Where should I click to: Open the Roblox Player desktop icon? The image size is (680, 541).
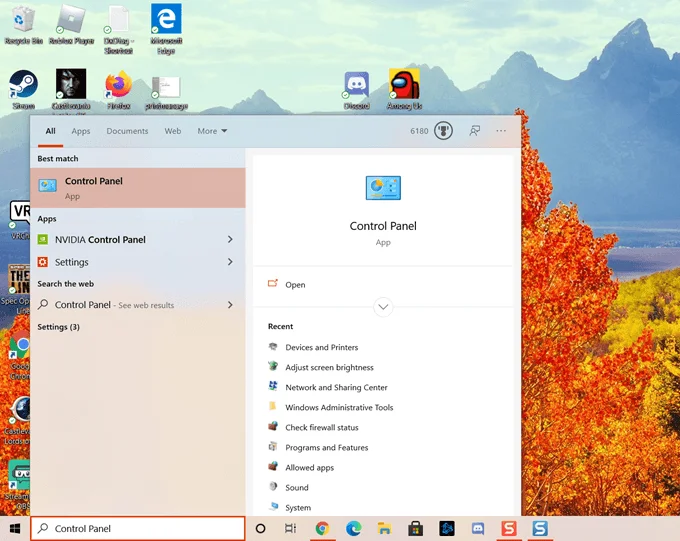point(72,24)
